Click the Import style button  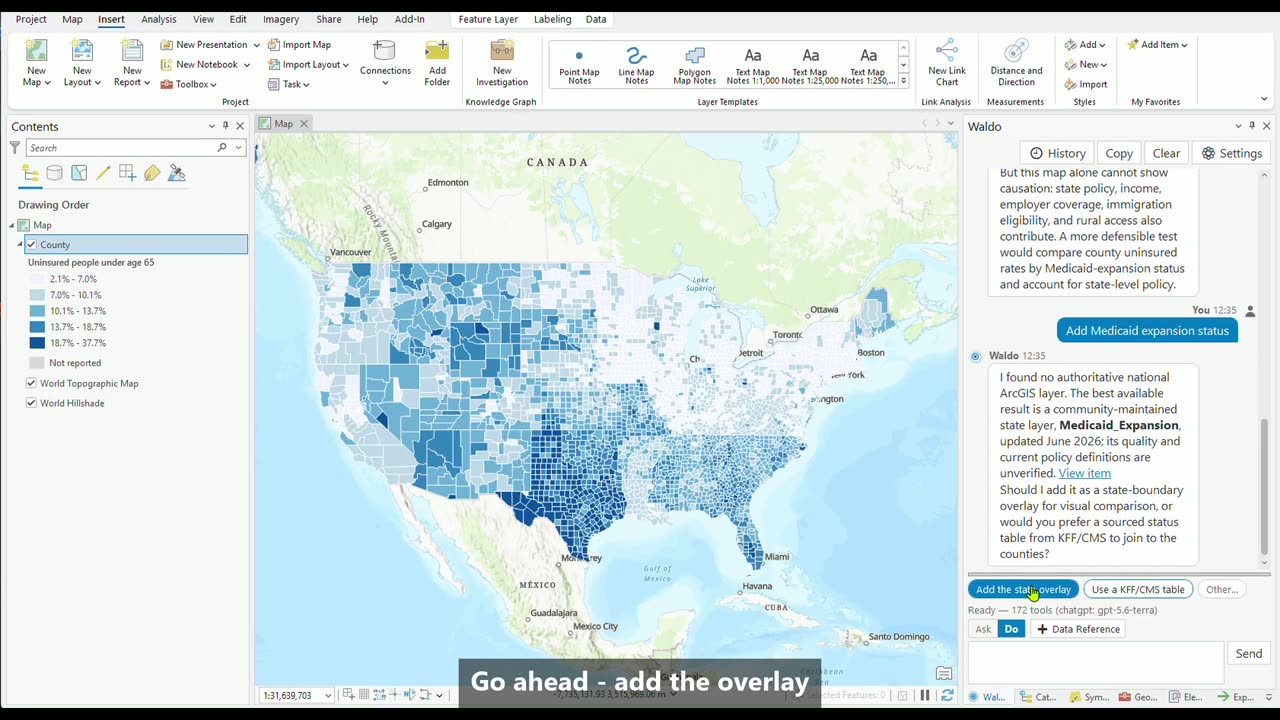pos(1086,84)
